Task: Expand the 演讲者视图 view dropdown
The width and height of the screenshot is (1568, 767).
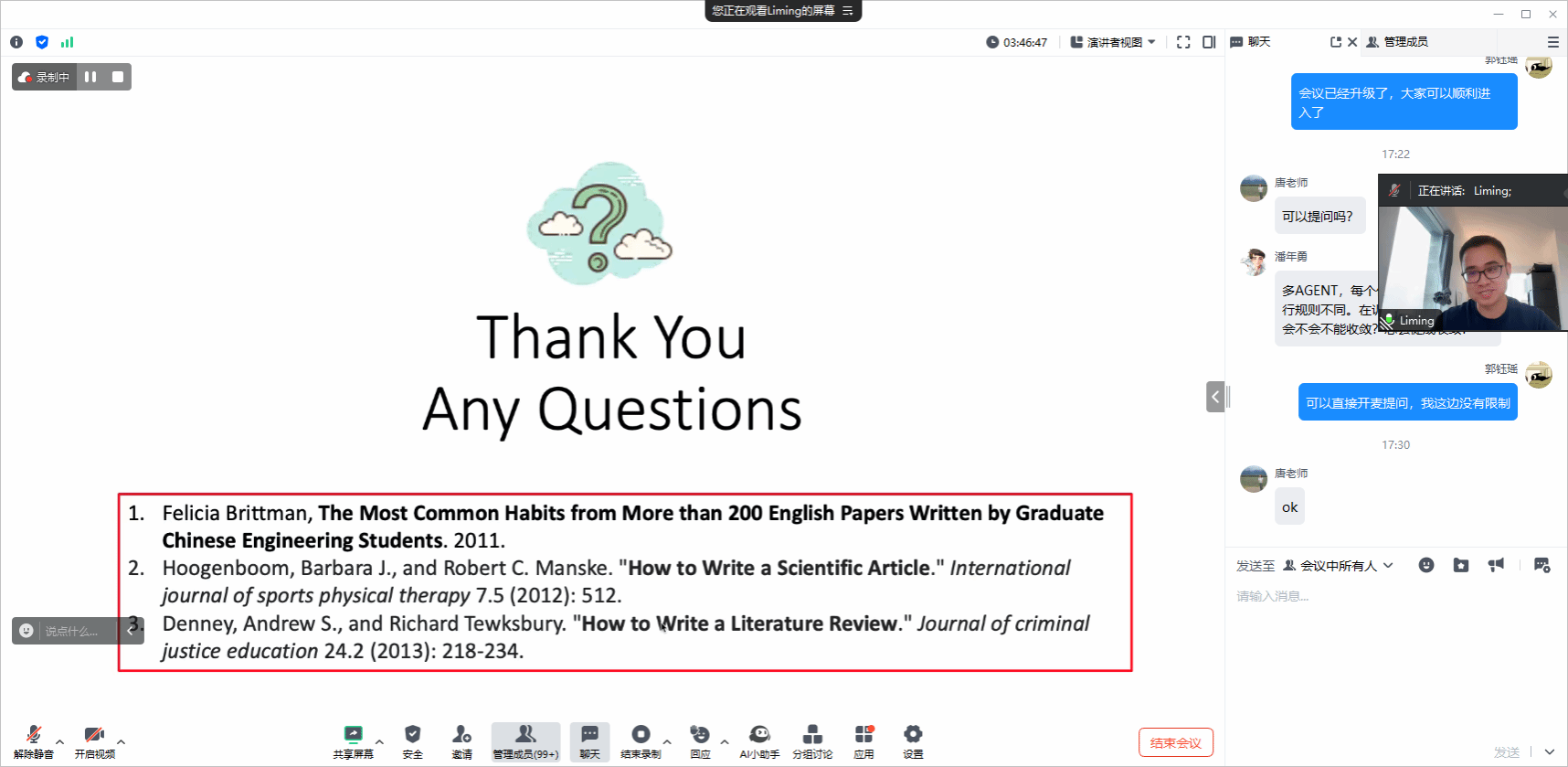Action: 1113,42
